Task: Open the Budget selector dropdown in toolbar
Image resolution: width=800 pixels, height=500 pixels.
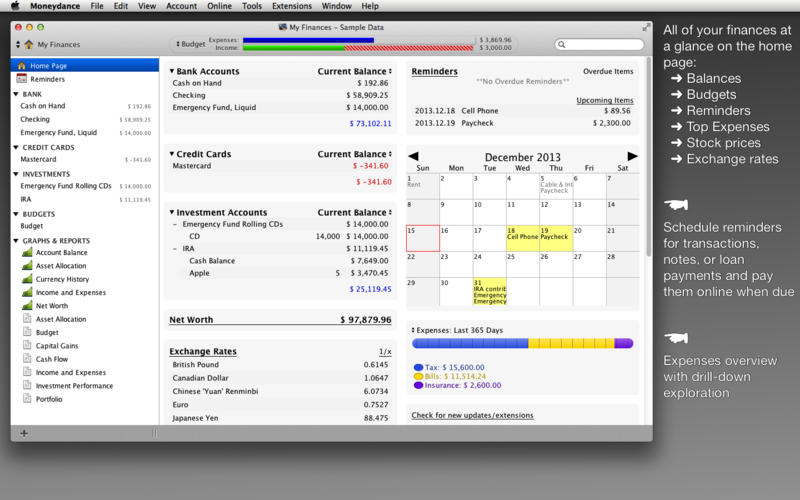Action: (x=190, y=44)
